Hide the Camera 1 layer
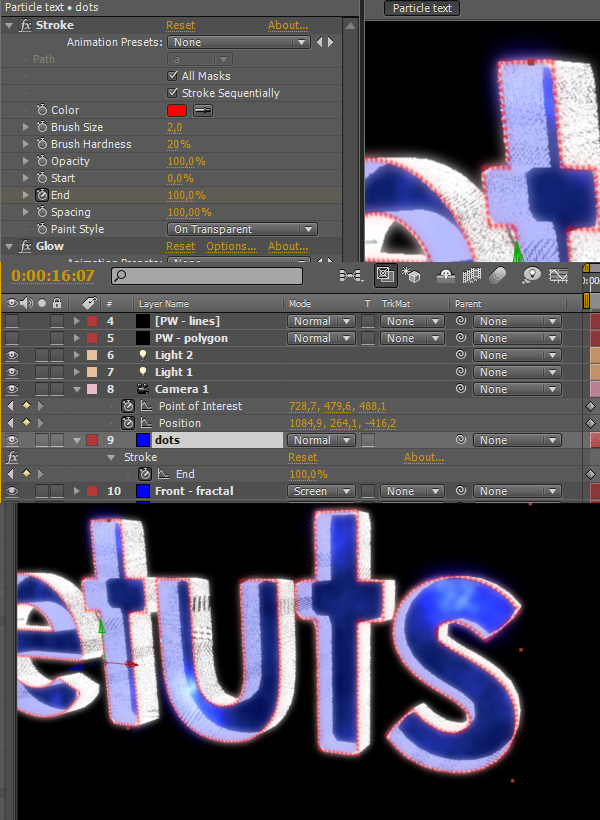 coord(12,389)
